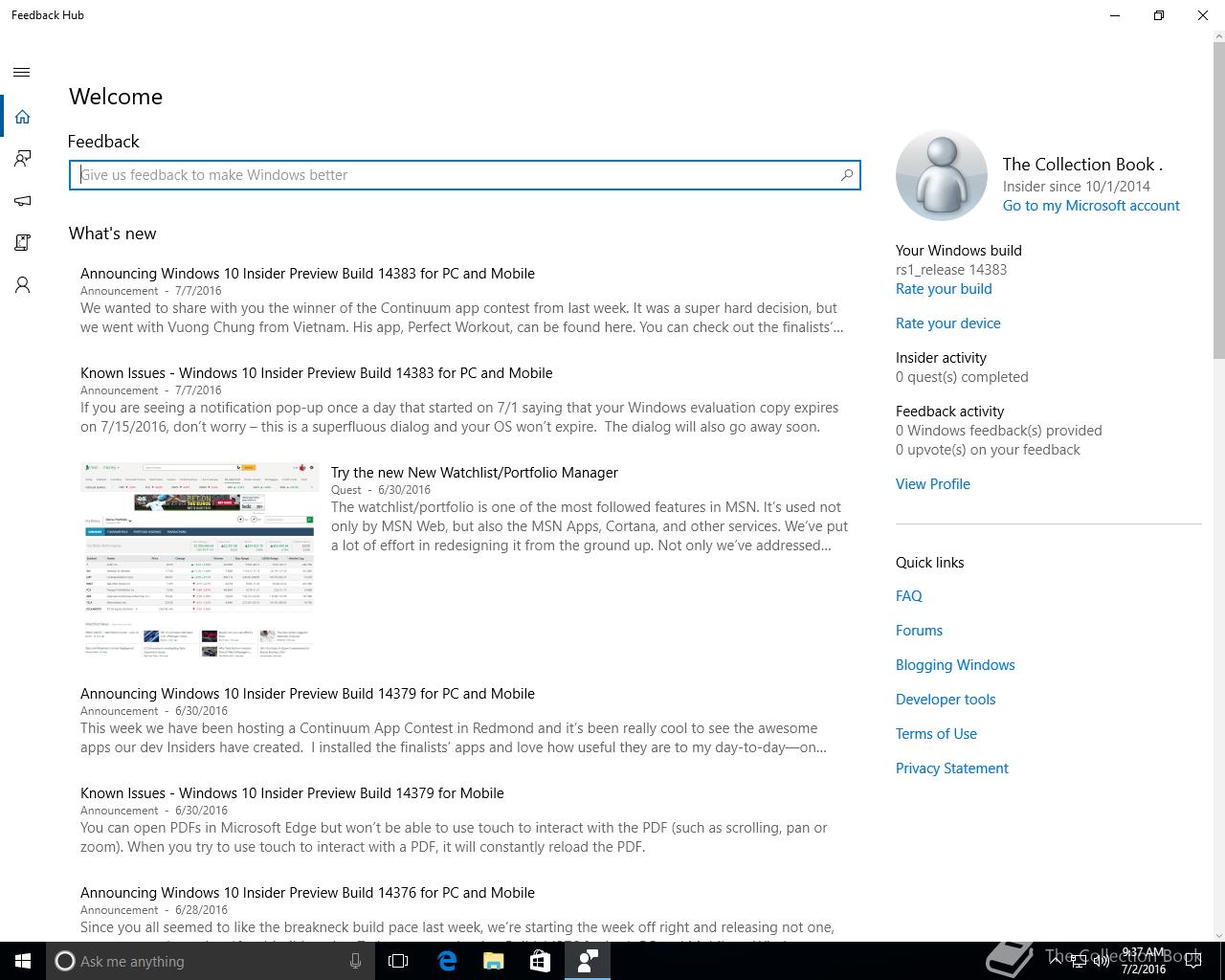This screenshot has width=1225, height=980.
Task: Open the Announcements megaphone icon
Action: [x=22, y=201]
